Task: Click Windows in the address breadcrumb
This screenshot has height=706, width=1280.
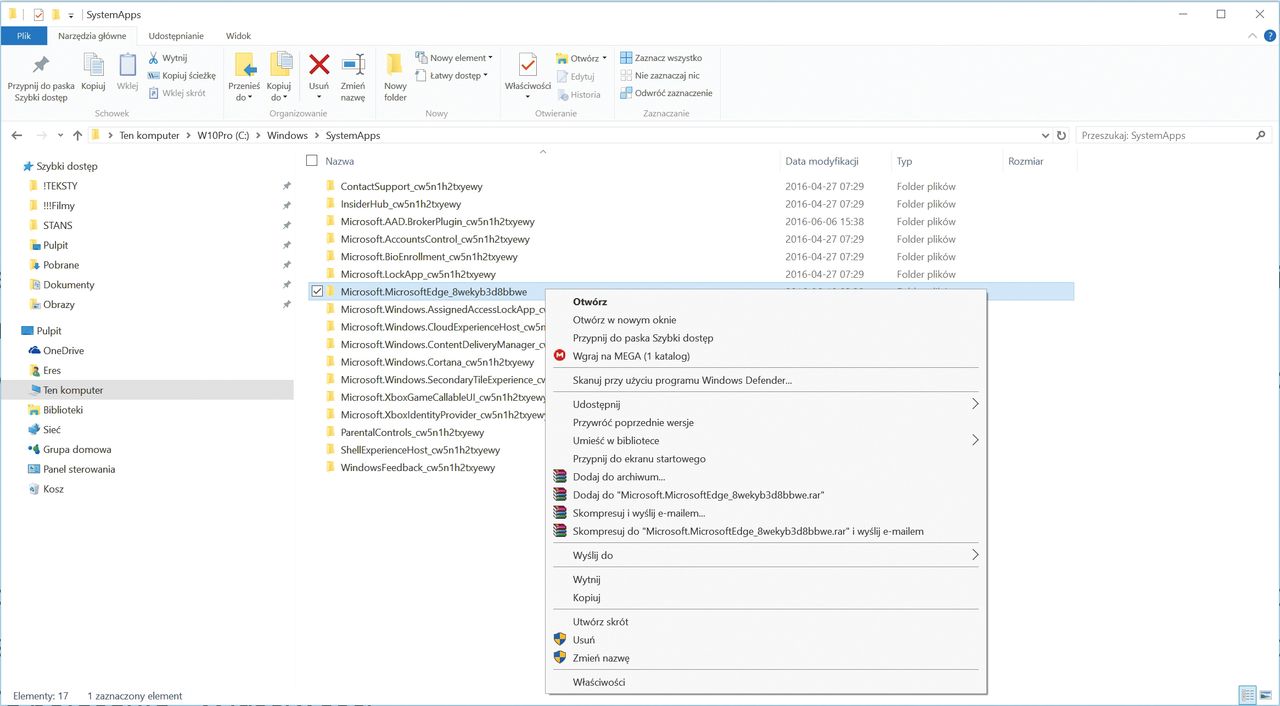Action: tap(287, 135)
